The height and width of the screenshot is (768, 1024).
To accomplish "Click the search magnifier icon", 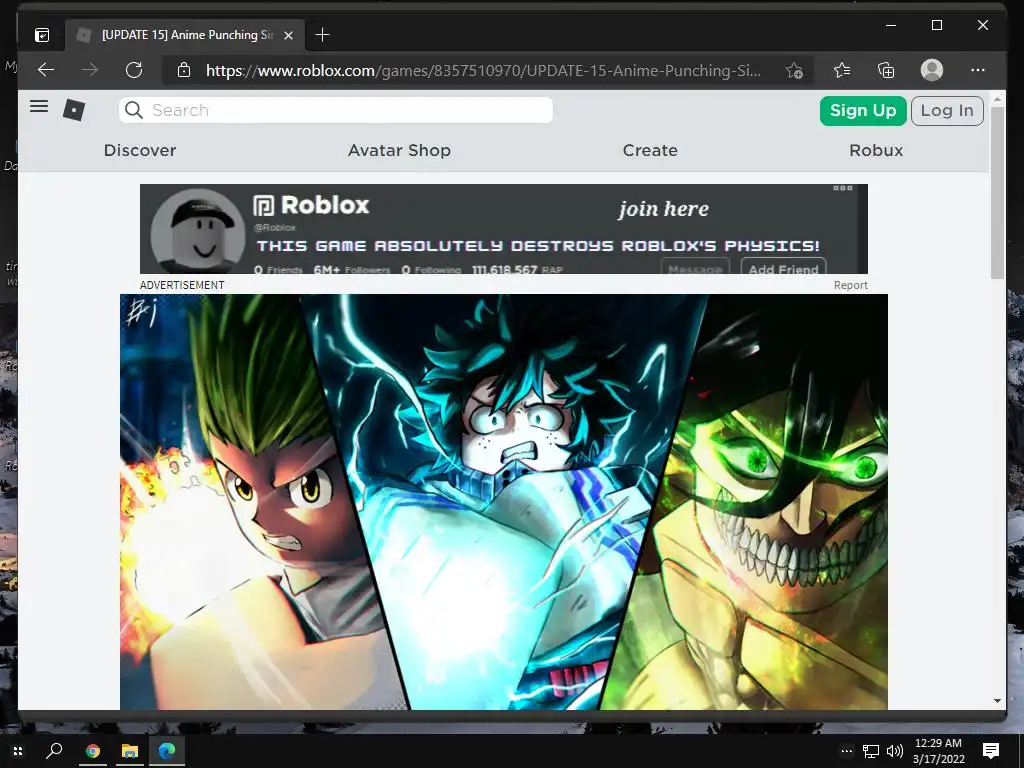I will click(x=134, y=110).
